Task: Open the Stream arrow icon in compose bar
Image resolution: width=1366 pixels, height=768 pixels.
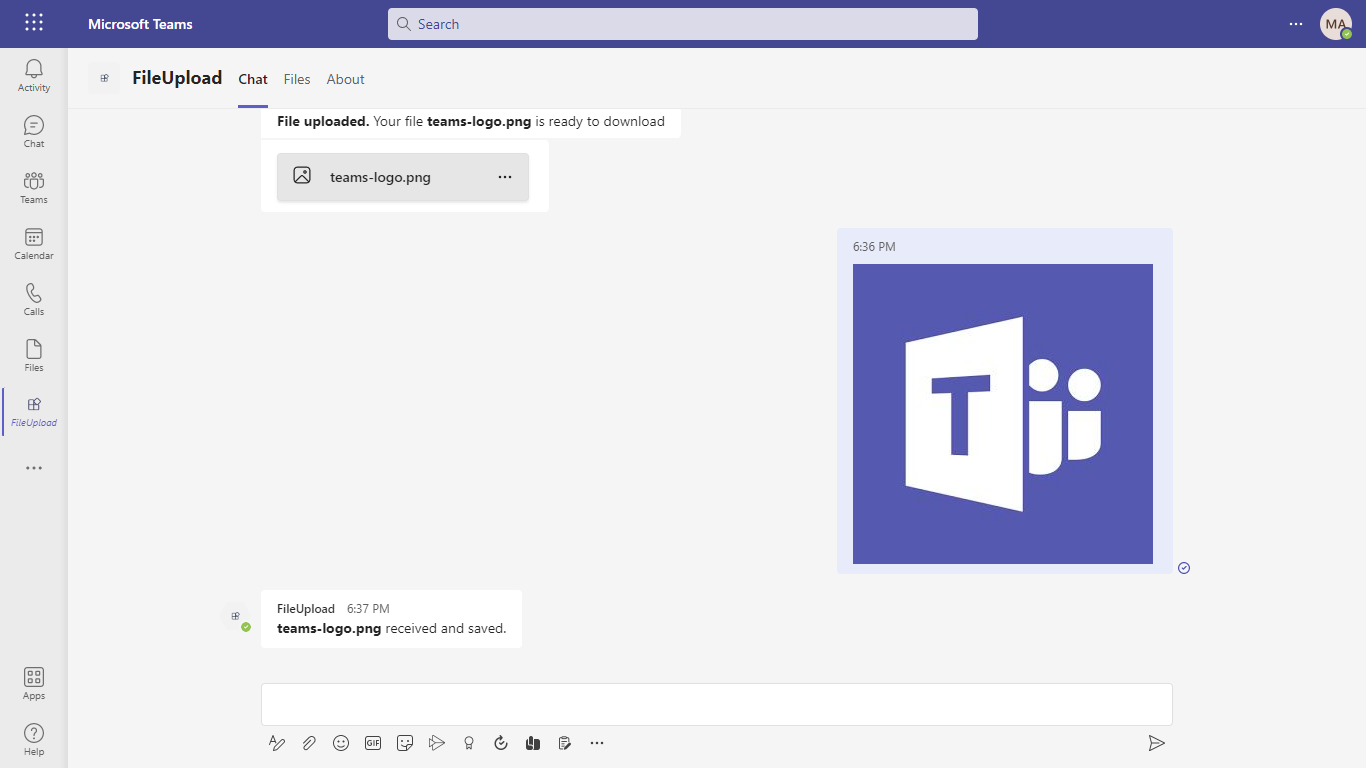Action: click(437, 743)
